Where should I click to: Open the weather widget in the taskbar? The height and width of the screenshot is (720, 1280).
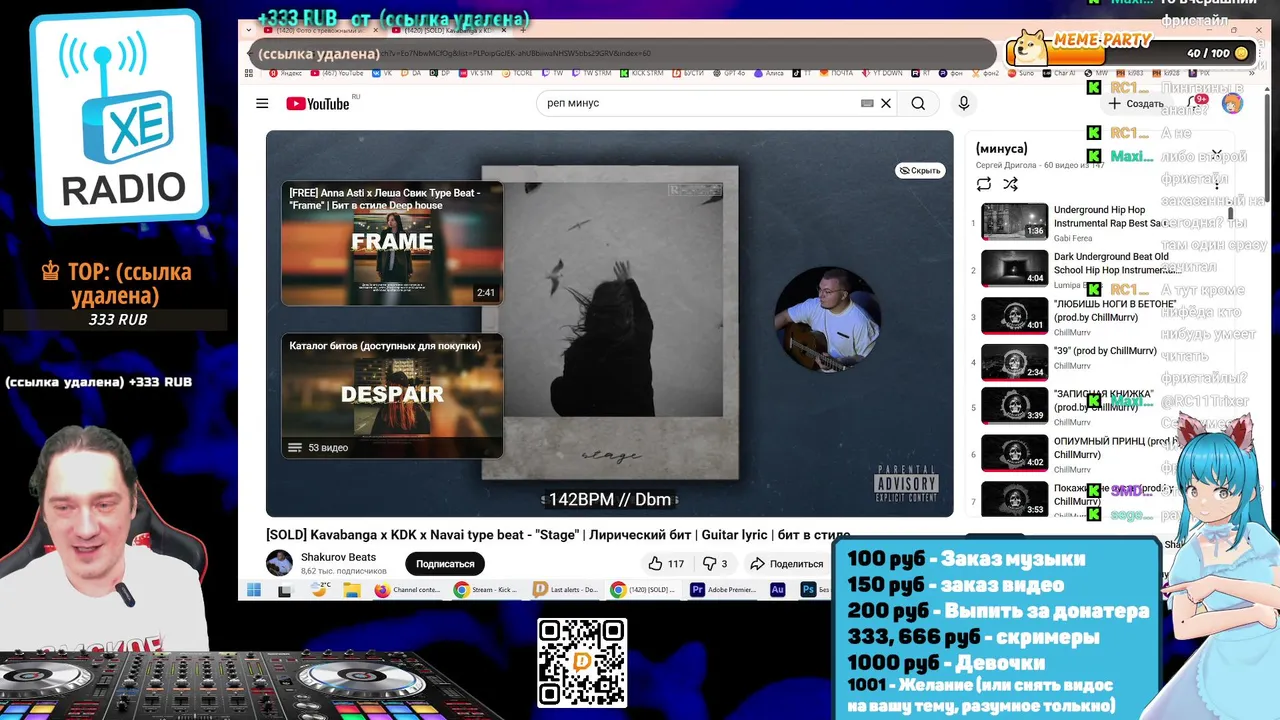coord(319,590)
